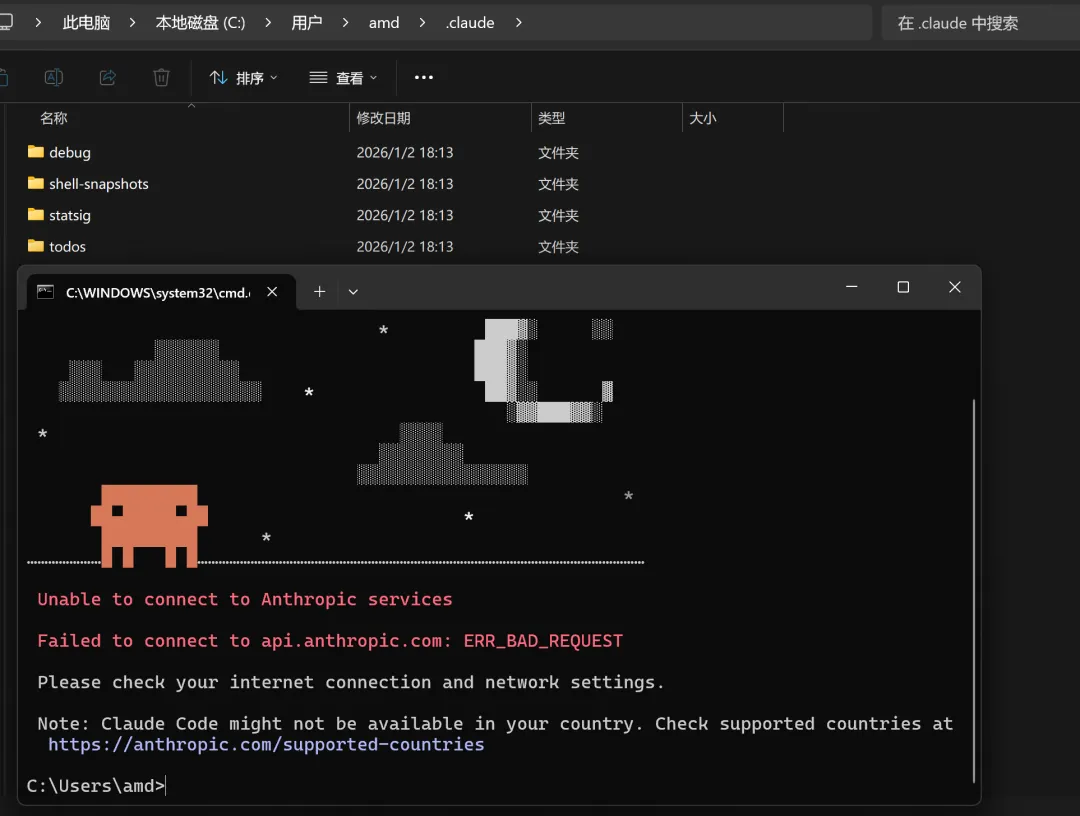Screen dimensions: 1080x816
Task: Open the 排序 sort dropdown
Action: point(243,78)
